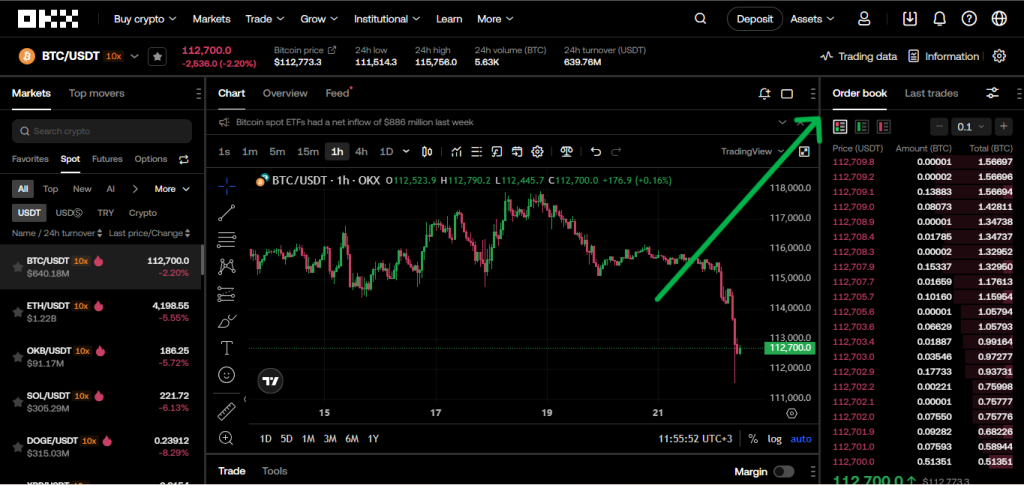
Task: Select the trend line drawing tool
Action: coord(227,212)
